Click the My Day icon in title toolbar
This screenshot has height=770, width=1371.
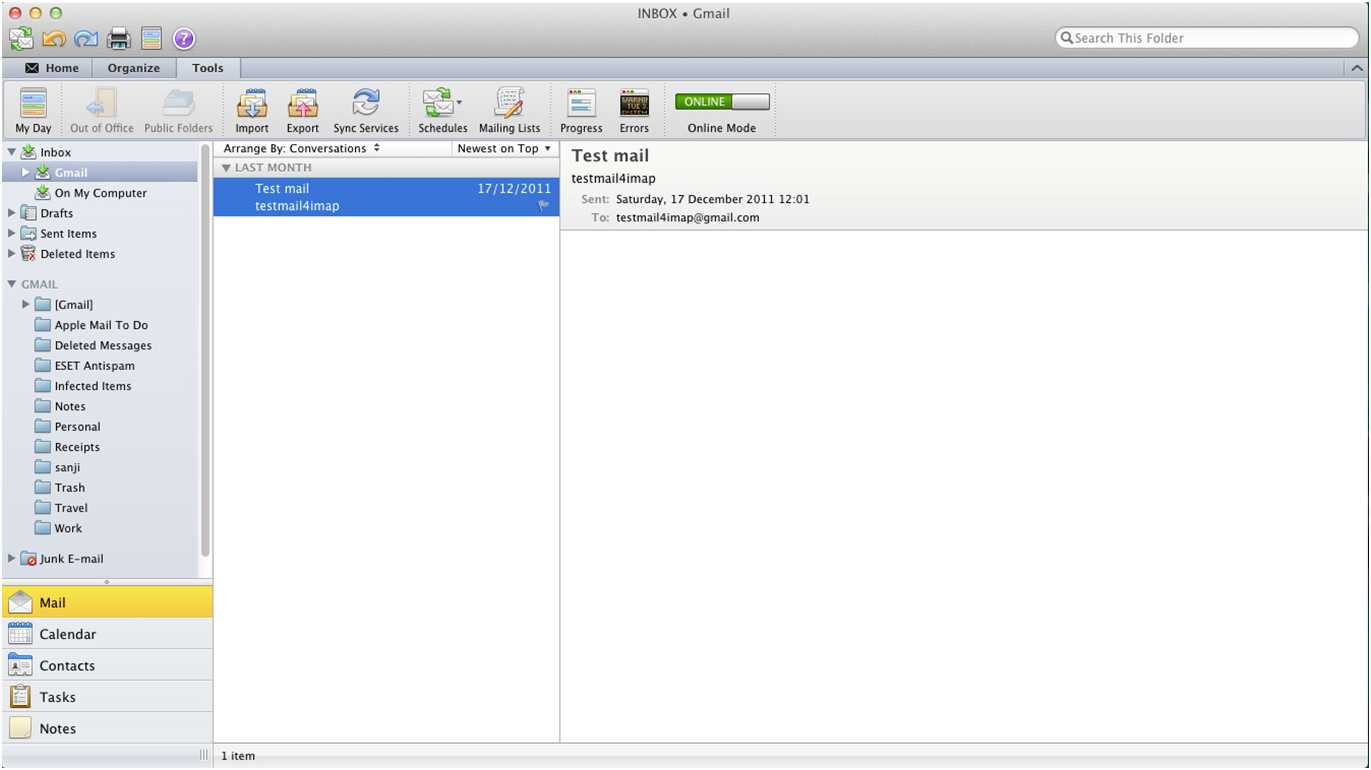151,39
